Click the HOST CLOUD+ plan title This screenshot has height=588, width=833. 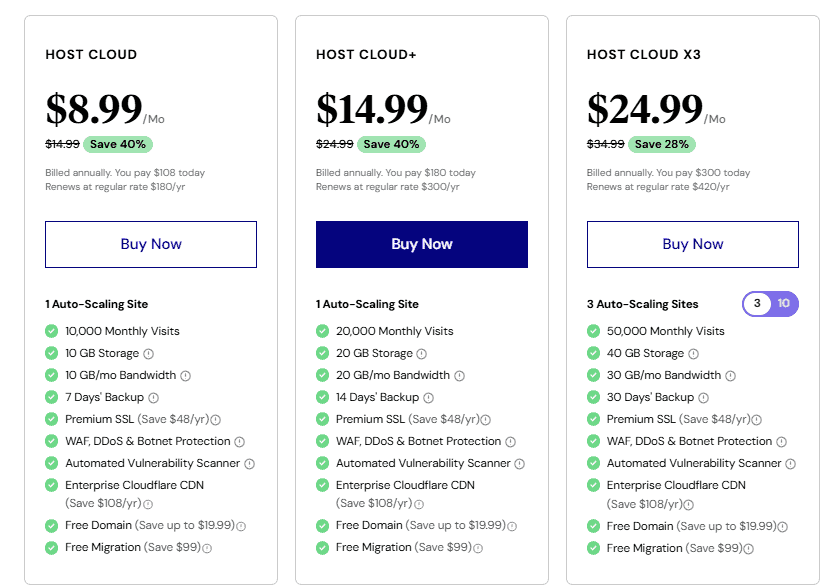(x=366, y=55)
